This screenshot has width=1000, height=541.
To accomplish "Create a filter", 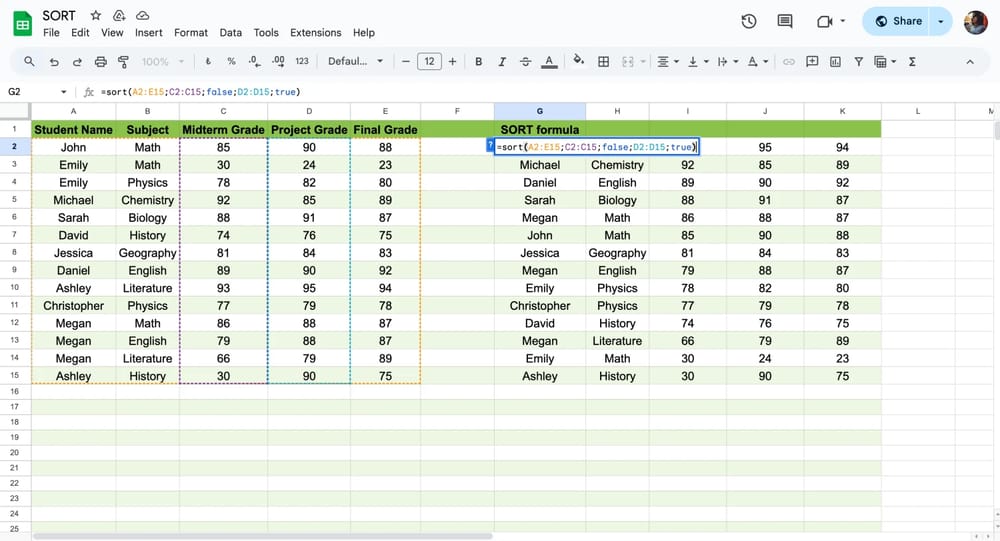I will (858, 62).
